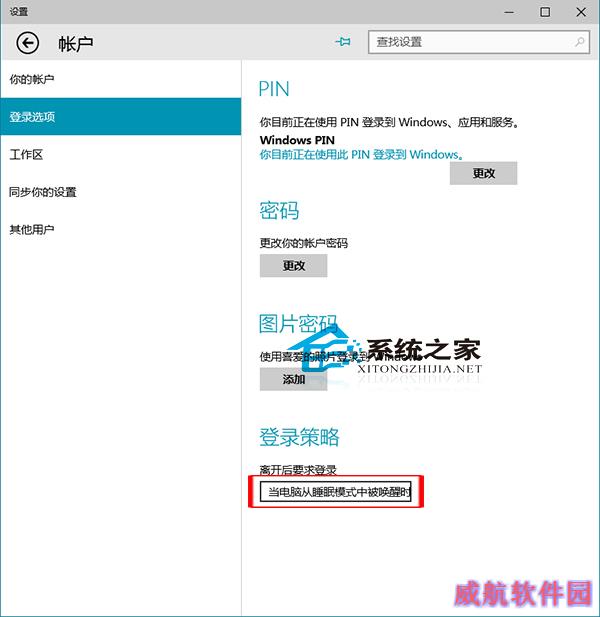Screen dimensions: 600x617
Task: Click the back arrow icon
Action: point(28,42)
